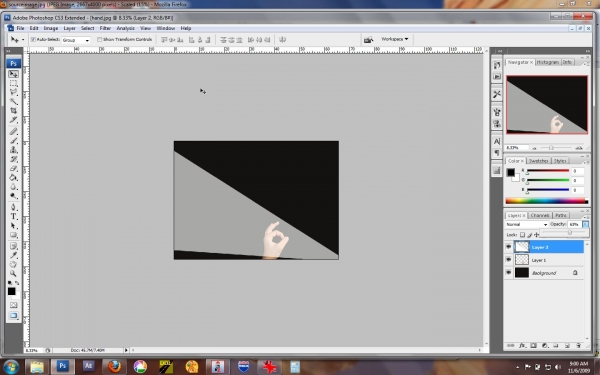Image resolution: width=600 pixels, height=375 pixels.
Task: Select the Brush tool
Action: coord(13,140)
